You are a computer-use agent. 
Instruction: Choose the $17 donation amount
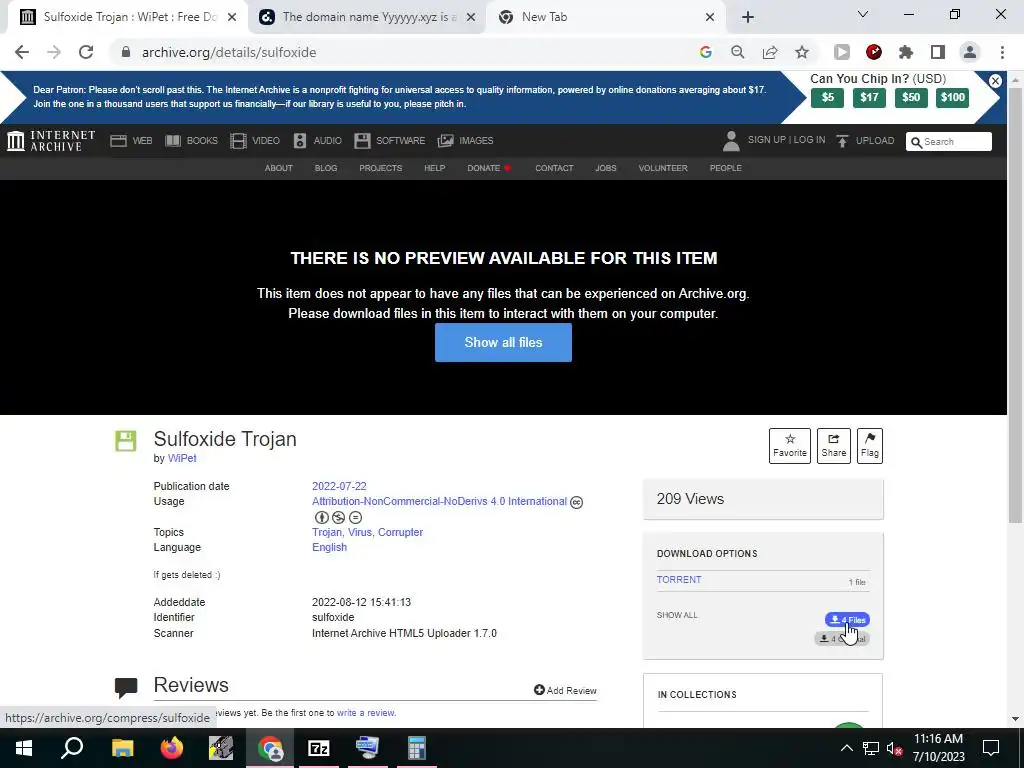[869, 97]
